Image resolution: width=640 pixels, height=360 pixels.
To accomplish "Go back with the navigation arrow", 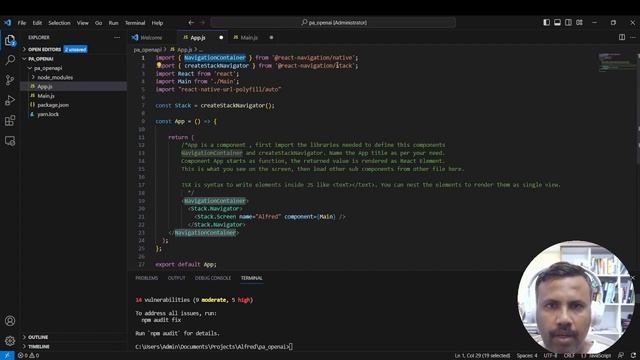I will point(191,22).
